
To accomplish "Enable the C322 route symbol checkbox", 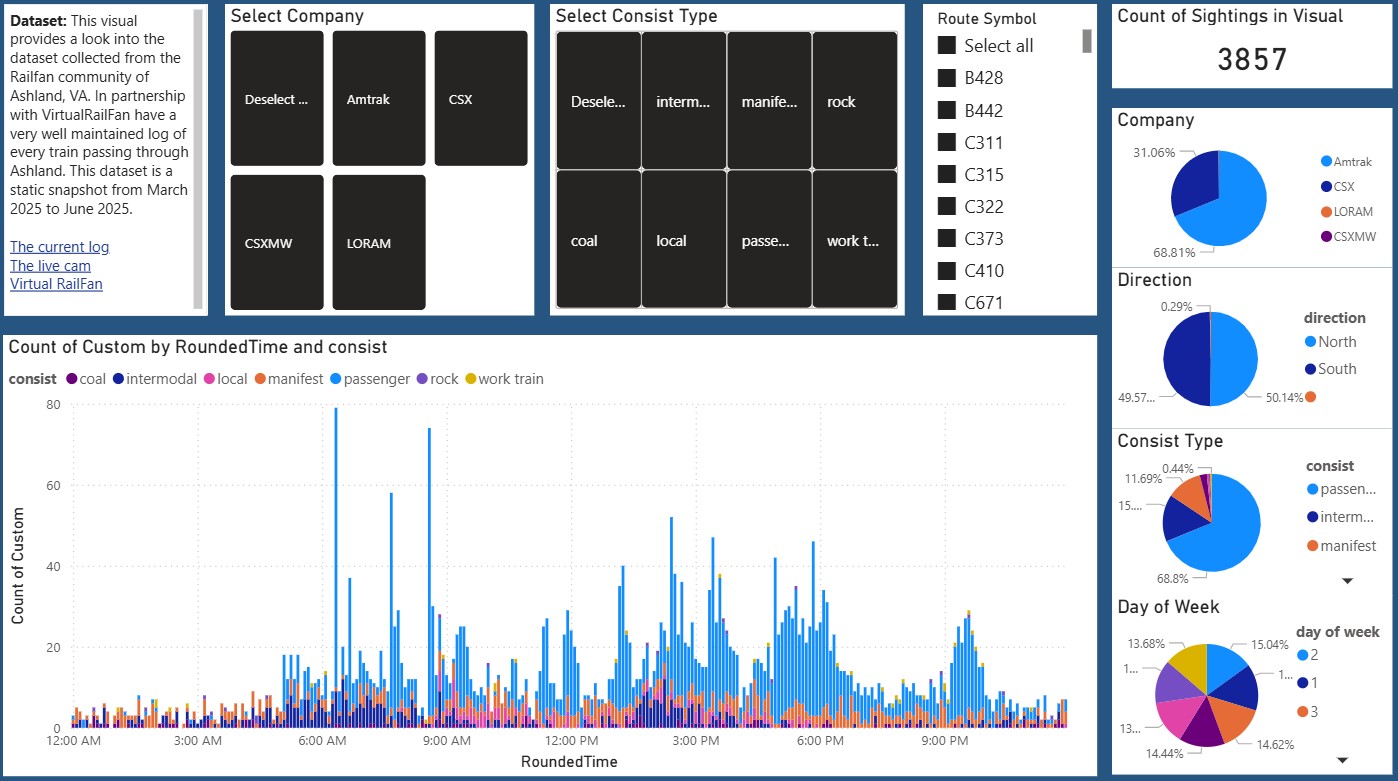I will click(948, 207).
